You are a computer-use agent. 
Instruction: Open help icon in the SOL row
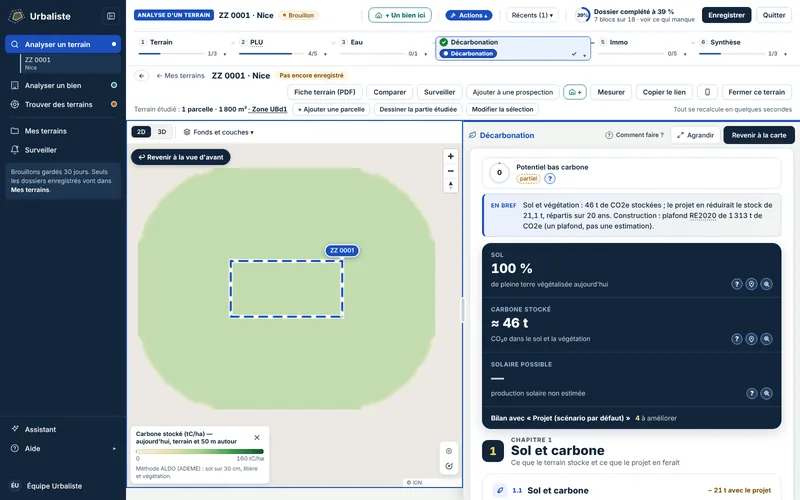[x=736, y=284]
